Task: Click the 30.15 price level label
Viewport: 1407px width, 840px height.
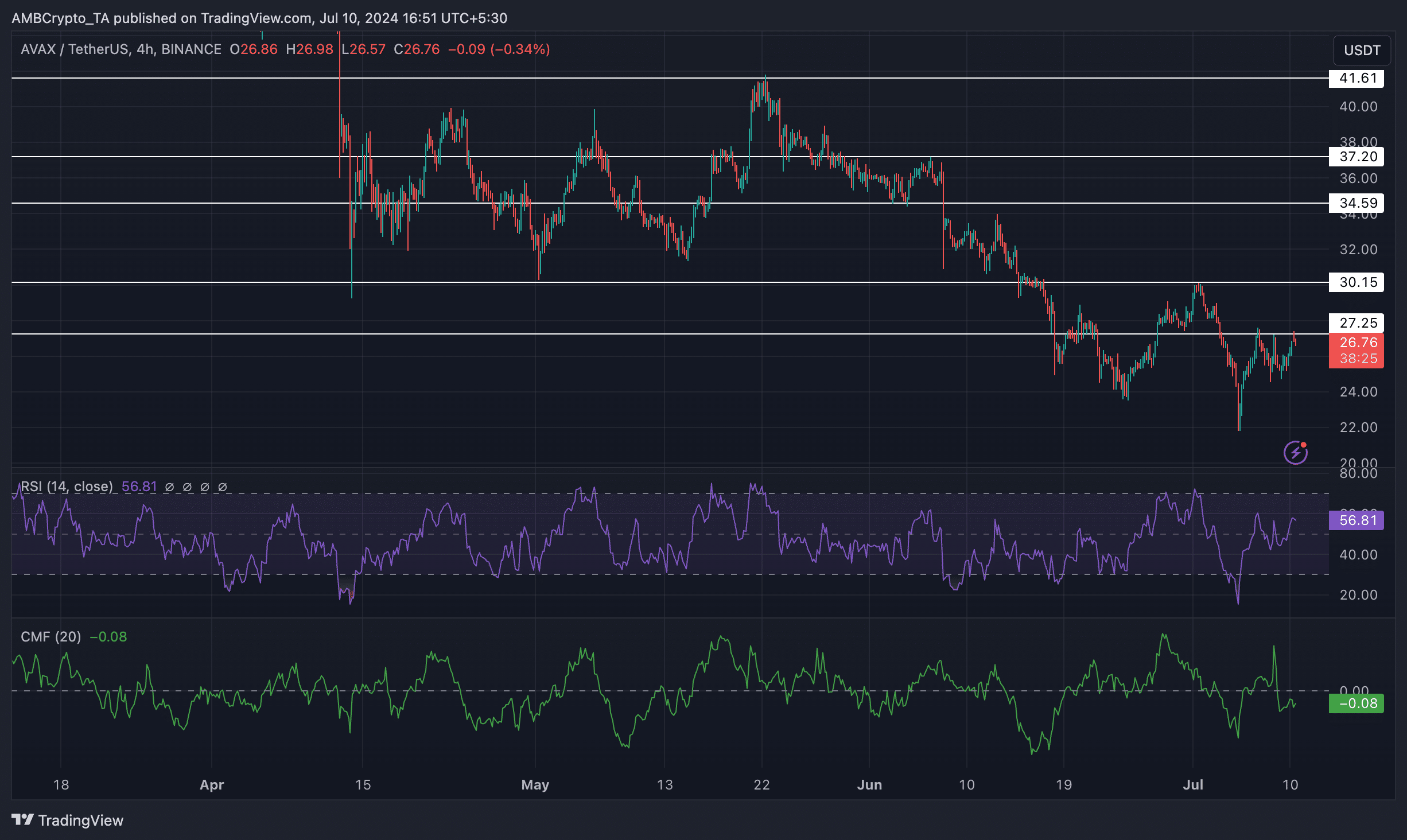Action: click(x=1356, y=282)
